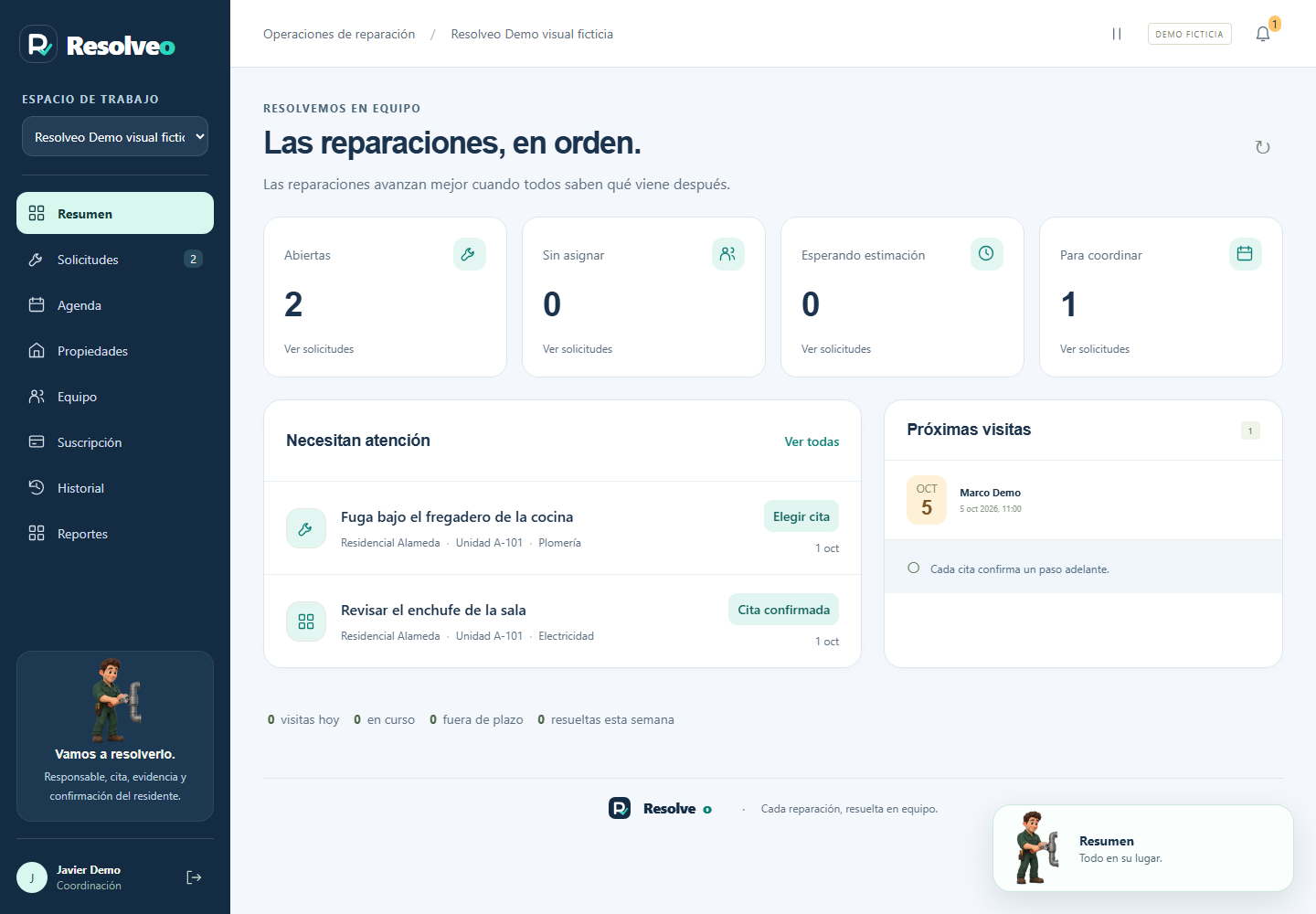Click the people icon in the Sin asignar card

[x=727, y=254]
